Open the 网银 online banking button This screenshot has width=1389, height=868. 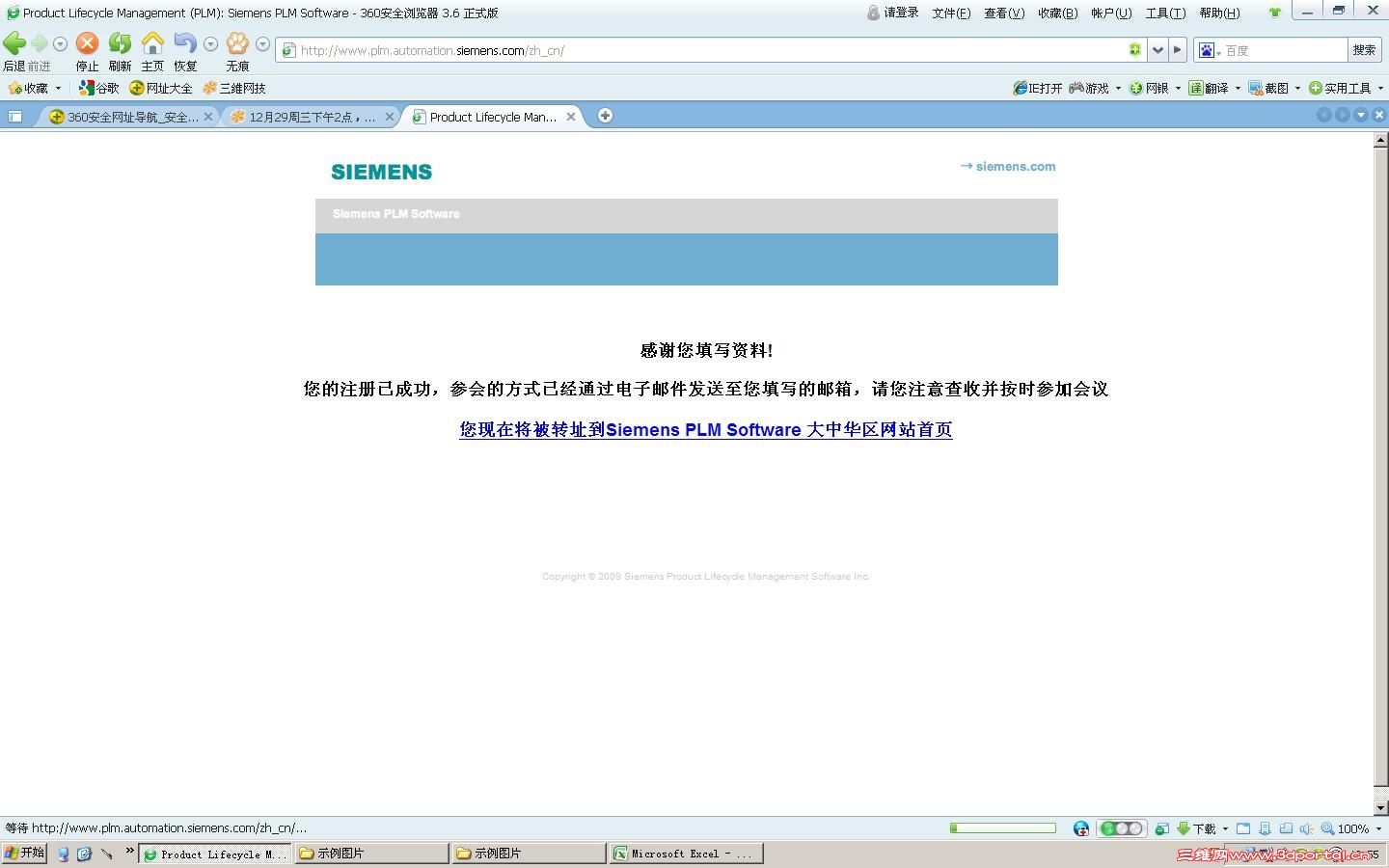(x=1149, y=88)
